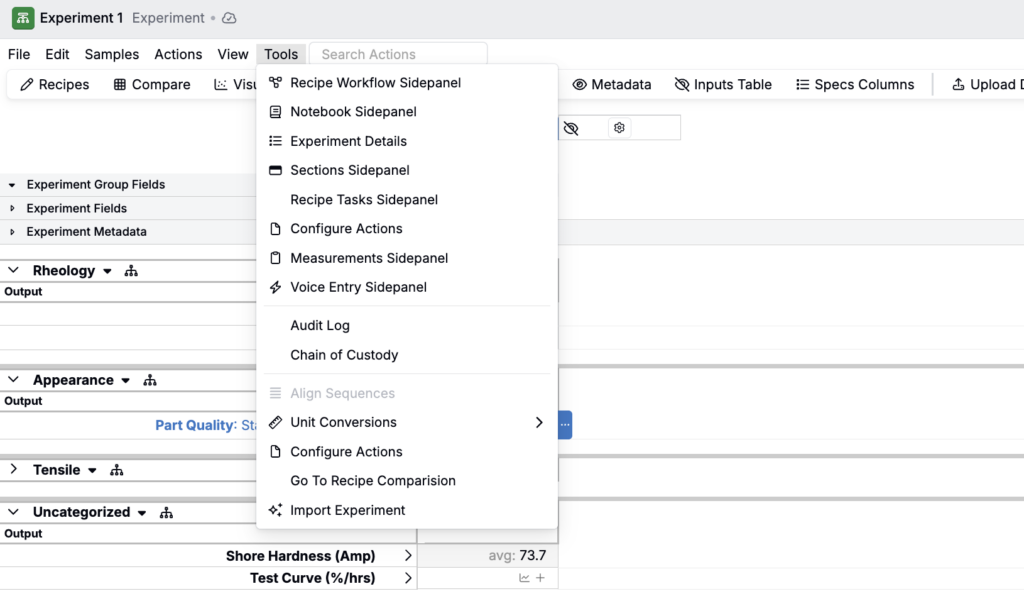The width and height of the screenshot is (1024, 601).
Task: Select Audit Log from Tools menu
Action: click(x=320, y=326)
